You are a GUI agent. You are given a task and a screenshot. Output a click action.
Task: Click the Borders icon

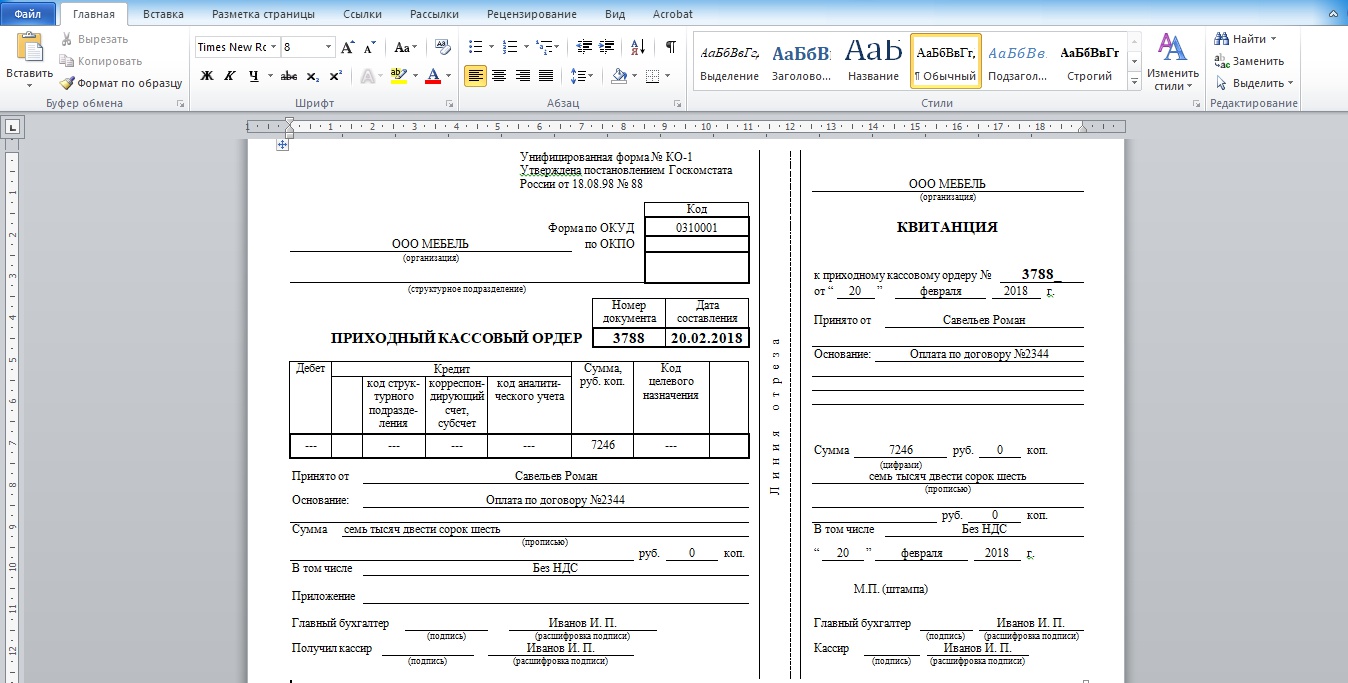[652, 76]
